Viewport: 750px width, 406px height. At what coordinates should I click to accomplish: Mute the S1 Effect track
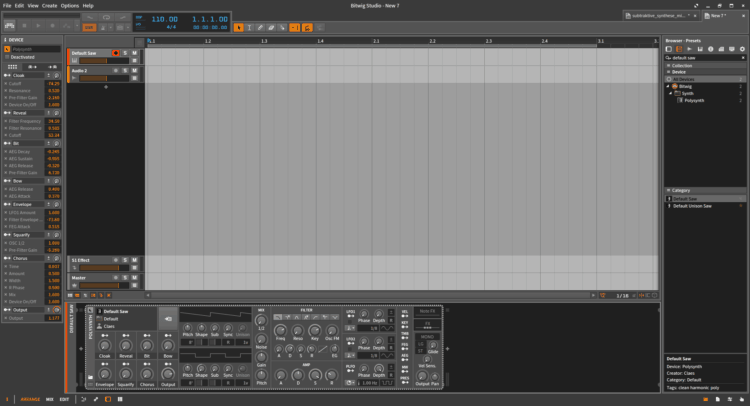pos(134,260)
